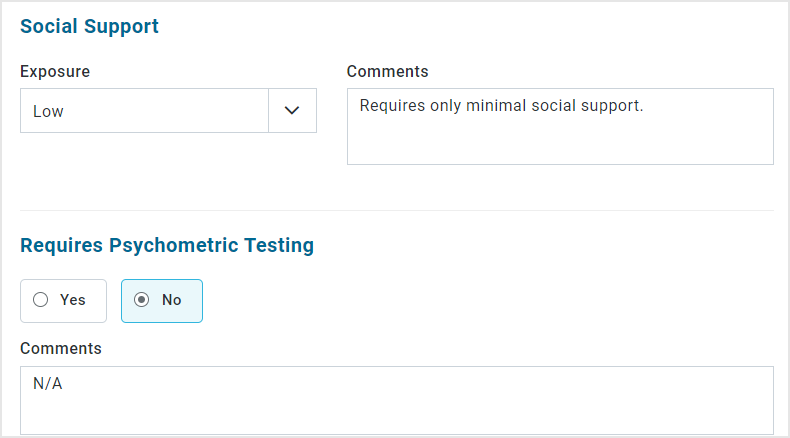Click the Comments label beside Exposure

click(x=387, y=72)
